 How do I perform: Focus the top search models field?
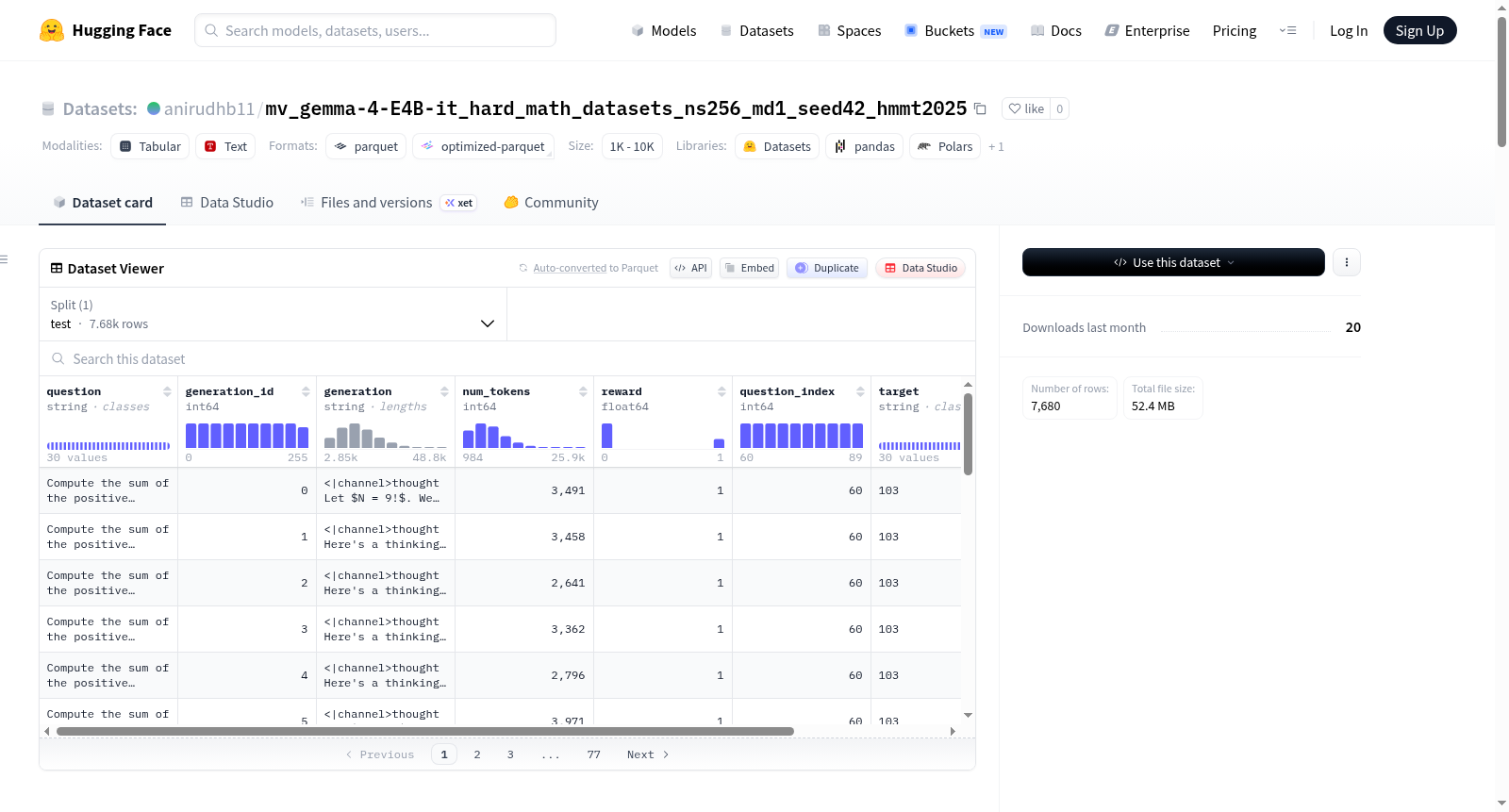375,30
